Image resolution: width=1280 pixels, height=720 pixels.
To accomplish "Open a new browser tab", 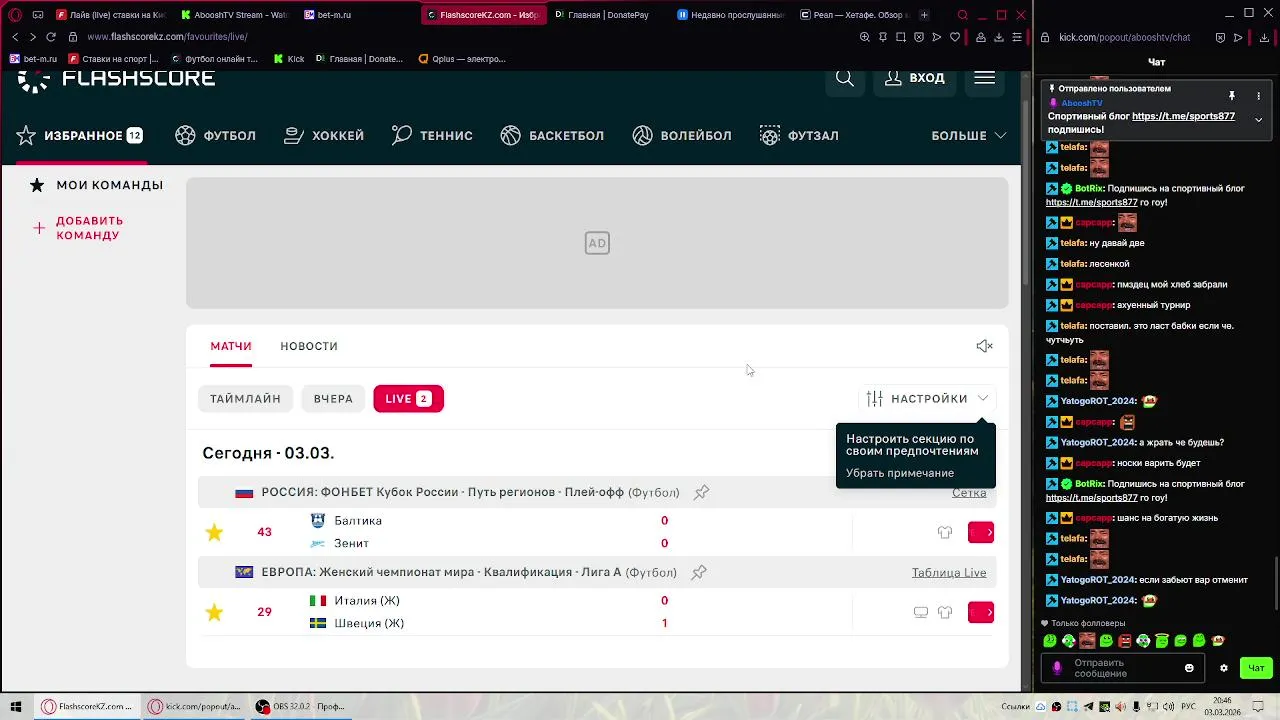I will [924, 15].
